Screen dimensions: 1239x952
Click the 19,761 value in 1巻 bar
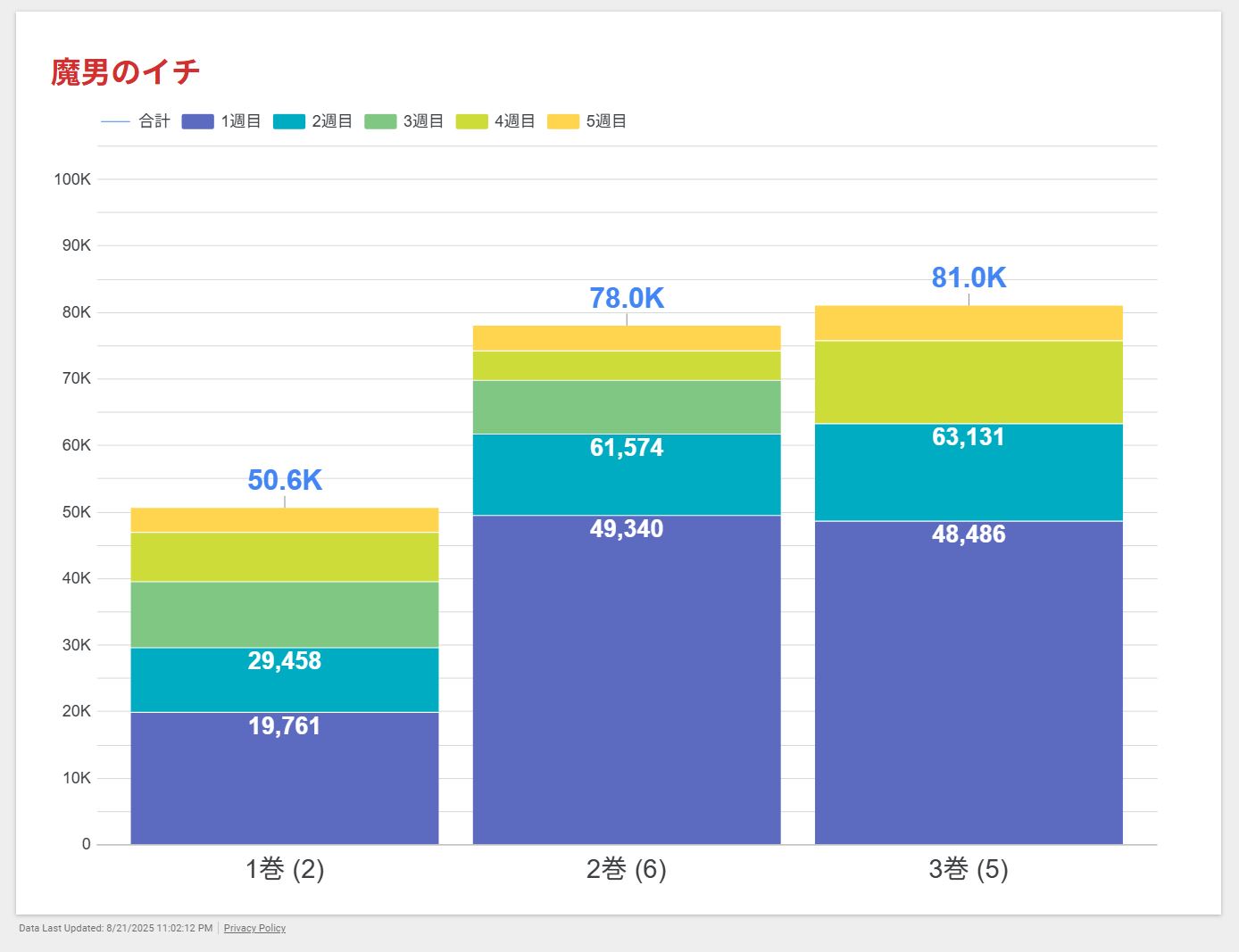pyautogui.click(x=285, y=726)
